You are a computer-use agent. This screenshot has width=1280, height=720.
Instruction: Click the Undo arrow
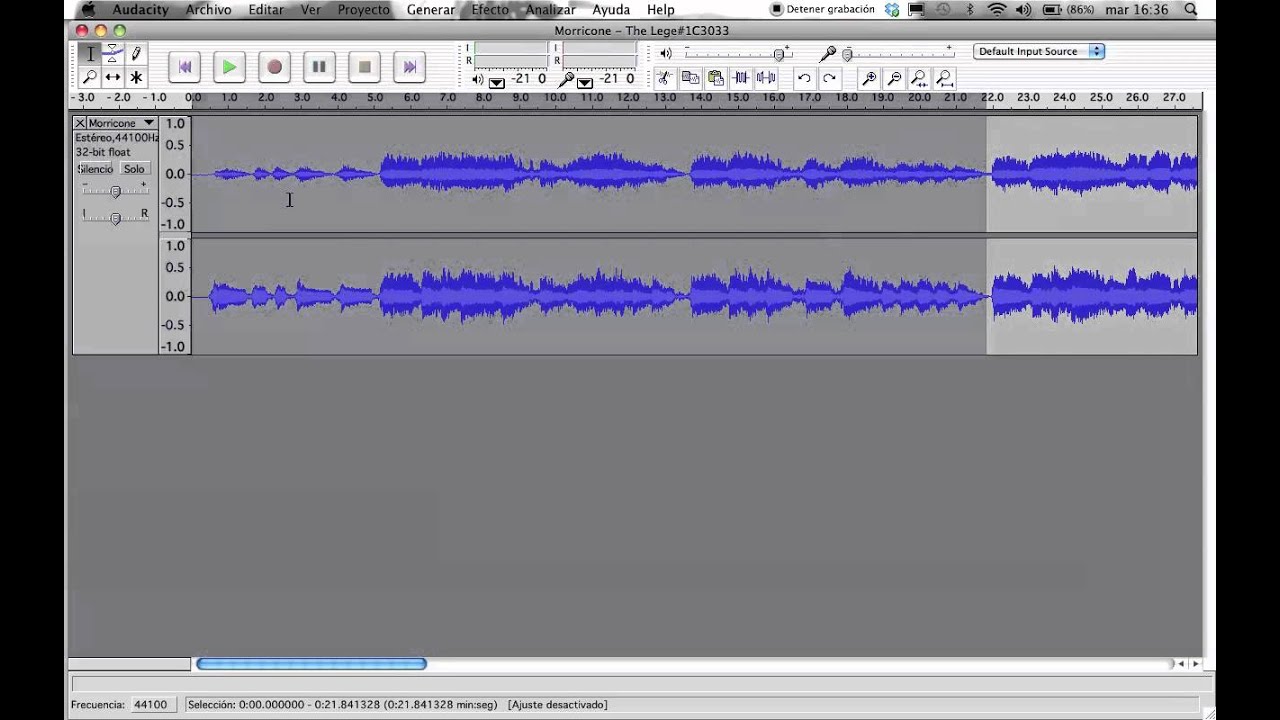(x=804, y=78)
